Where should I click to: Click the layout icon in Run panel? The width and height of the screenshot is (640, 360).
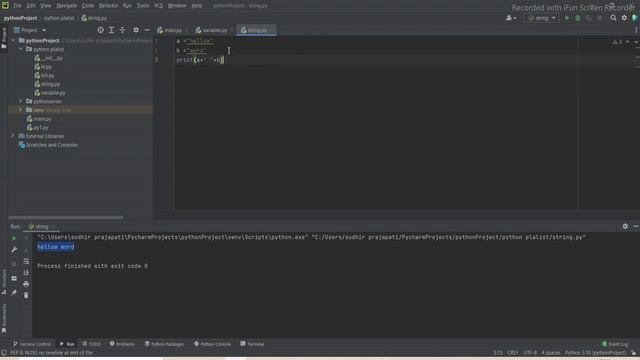(14, 278)
